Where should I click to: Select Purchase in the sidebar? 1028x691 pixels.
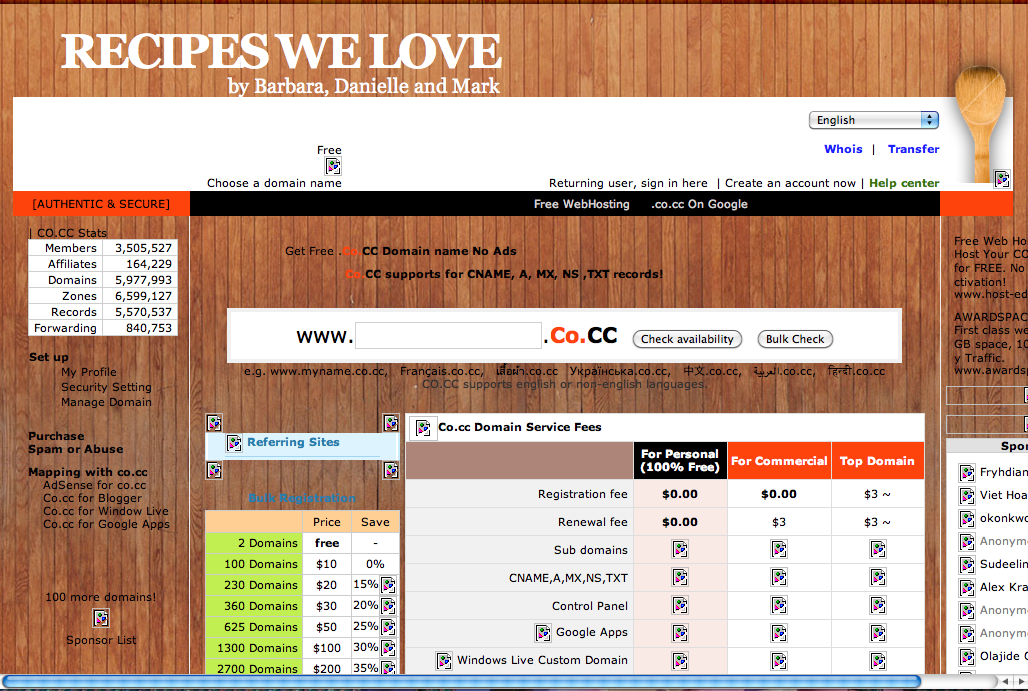[56, 436]
